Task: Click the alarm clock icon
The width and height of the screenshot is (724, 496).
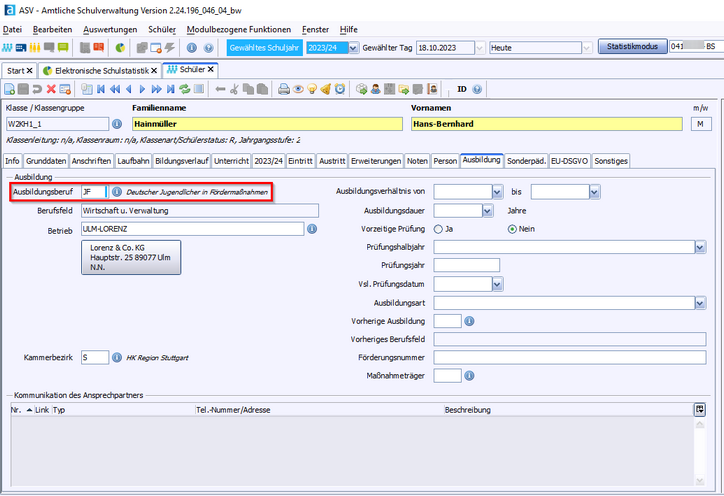Action: point(340,89)
